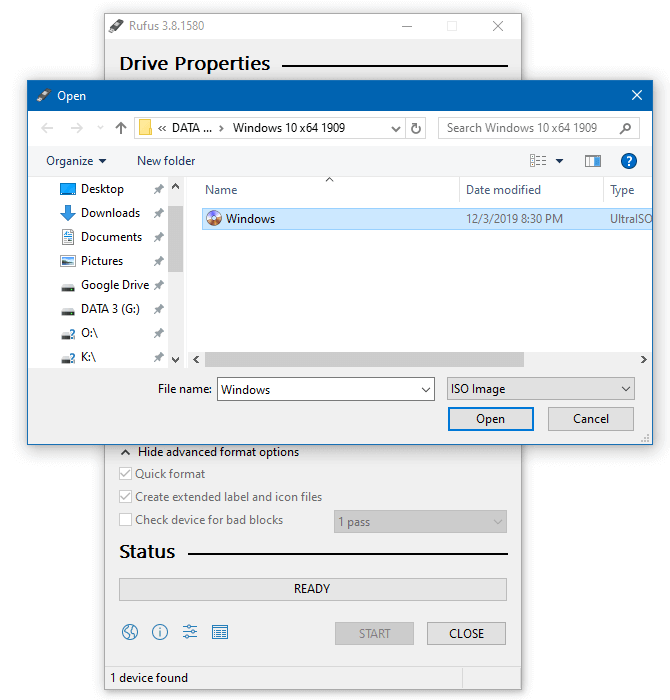The height and width of the screenshot is (700, 670).
Task: Click the Help question mark icon
Action: pos(628,161)
